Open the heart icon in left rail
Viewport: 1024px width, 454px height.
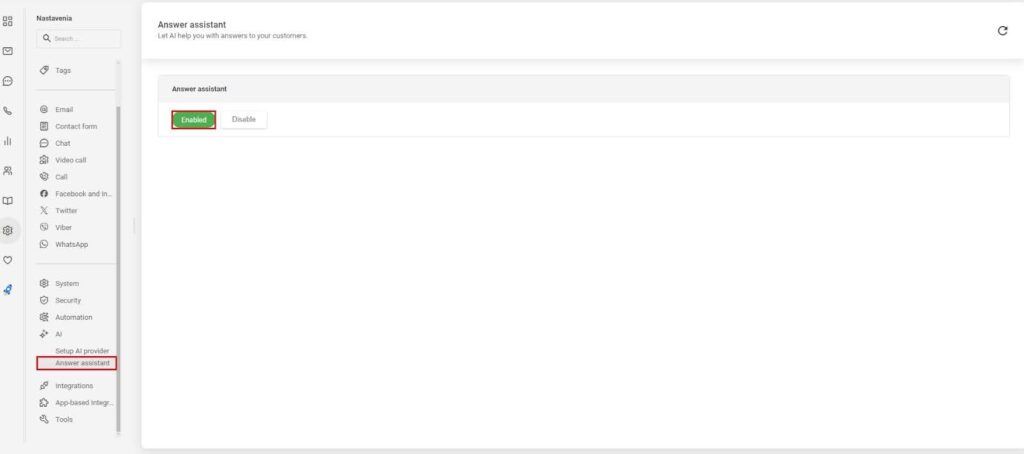pyautogui.click(x=8, y=260)
